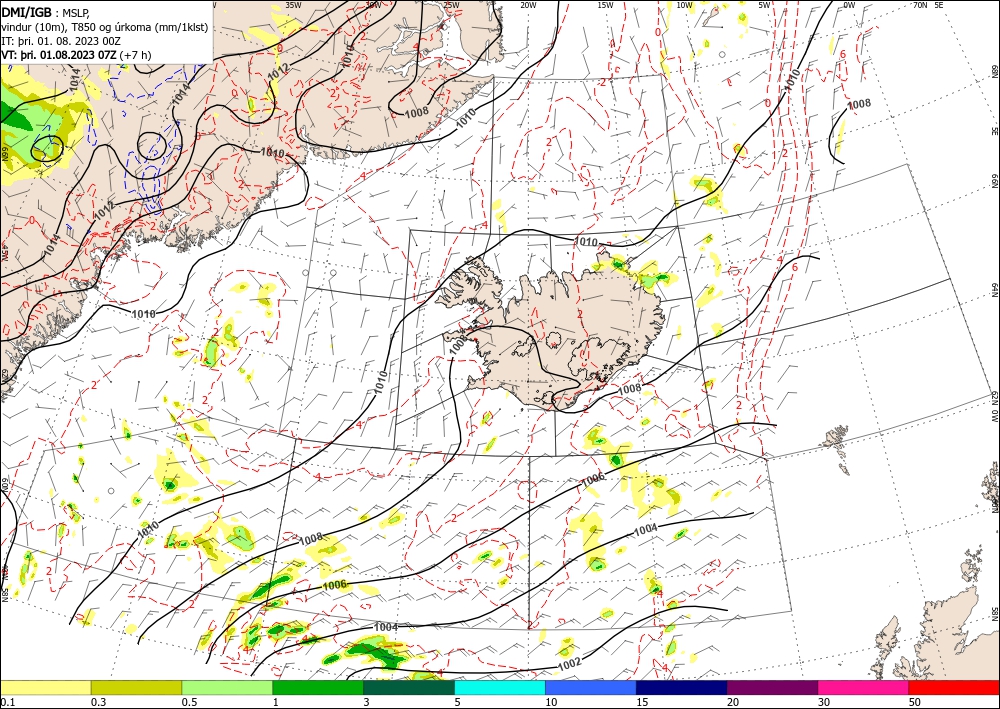The width and height of the screenshot is (1000, 709).
Task: Click the 15W longitude label
Action: click(605, 4)
